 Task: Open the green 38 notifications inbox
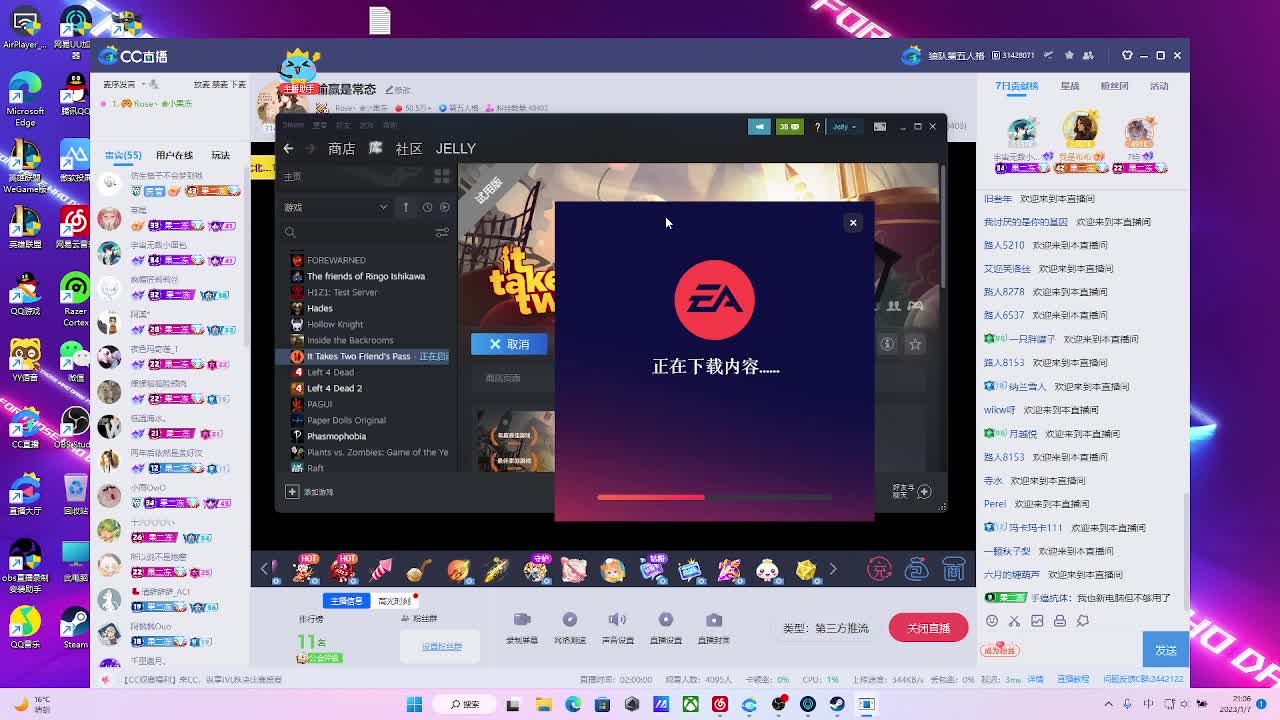click(x=790, y=127)
